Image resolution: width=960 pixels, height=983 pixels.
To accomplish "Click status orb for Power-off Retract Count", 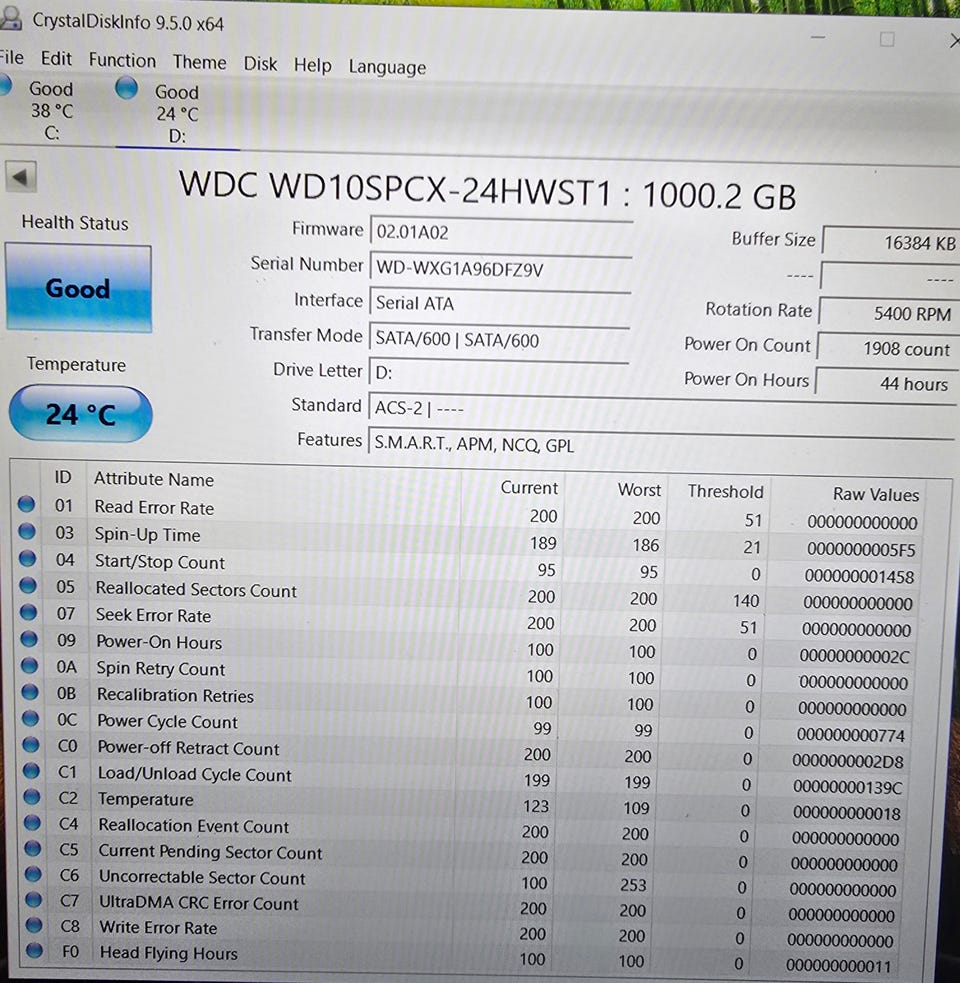I will click(x=31, y=744).
